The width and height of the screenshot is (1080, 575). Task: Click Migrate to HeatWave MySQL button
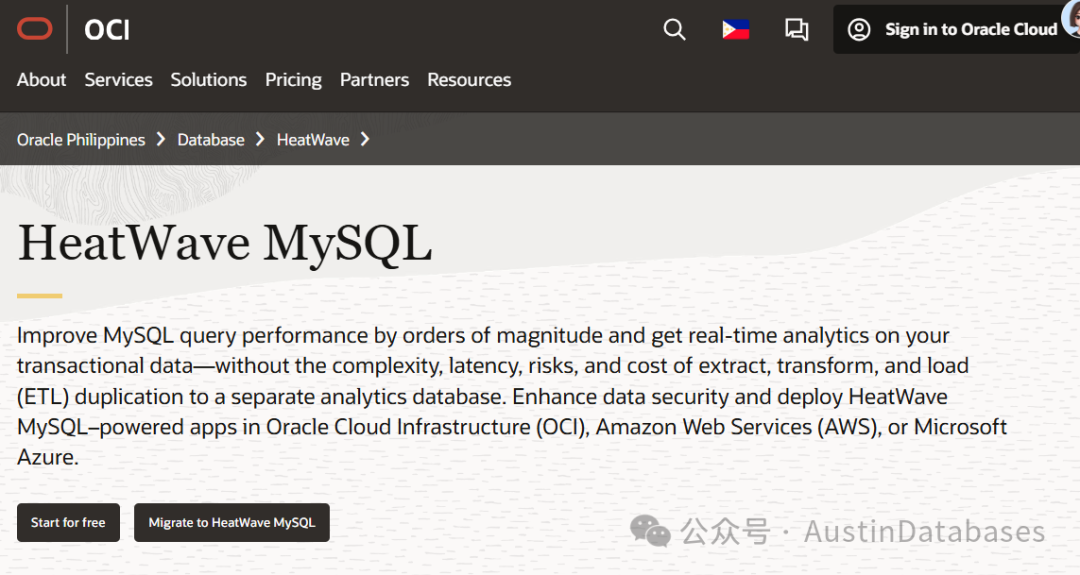tap(232, 523)
